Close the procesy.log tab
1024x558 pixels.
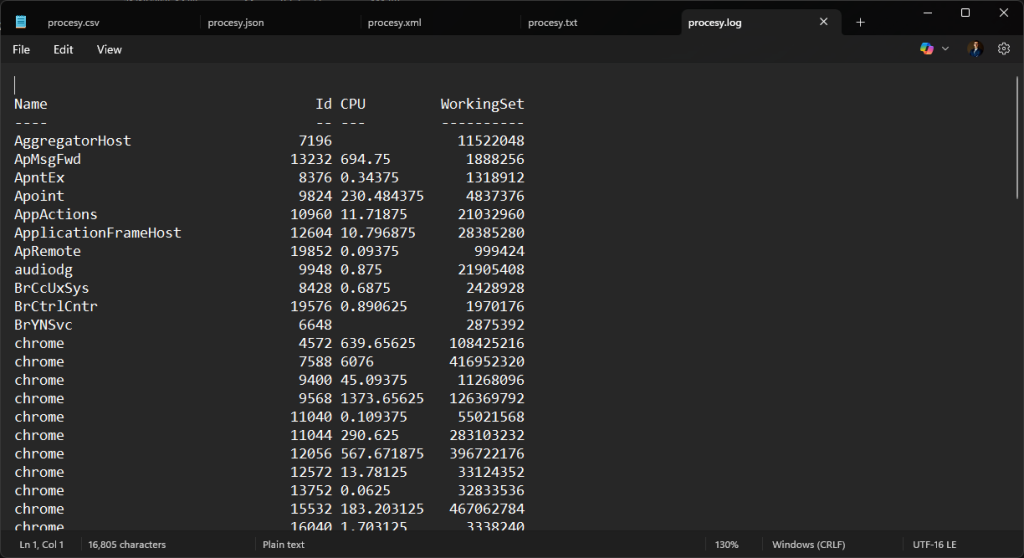[824, 22]
